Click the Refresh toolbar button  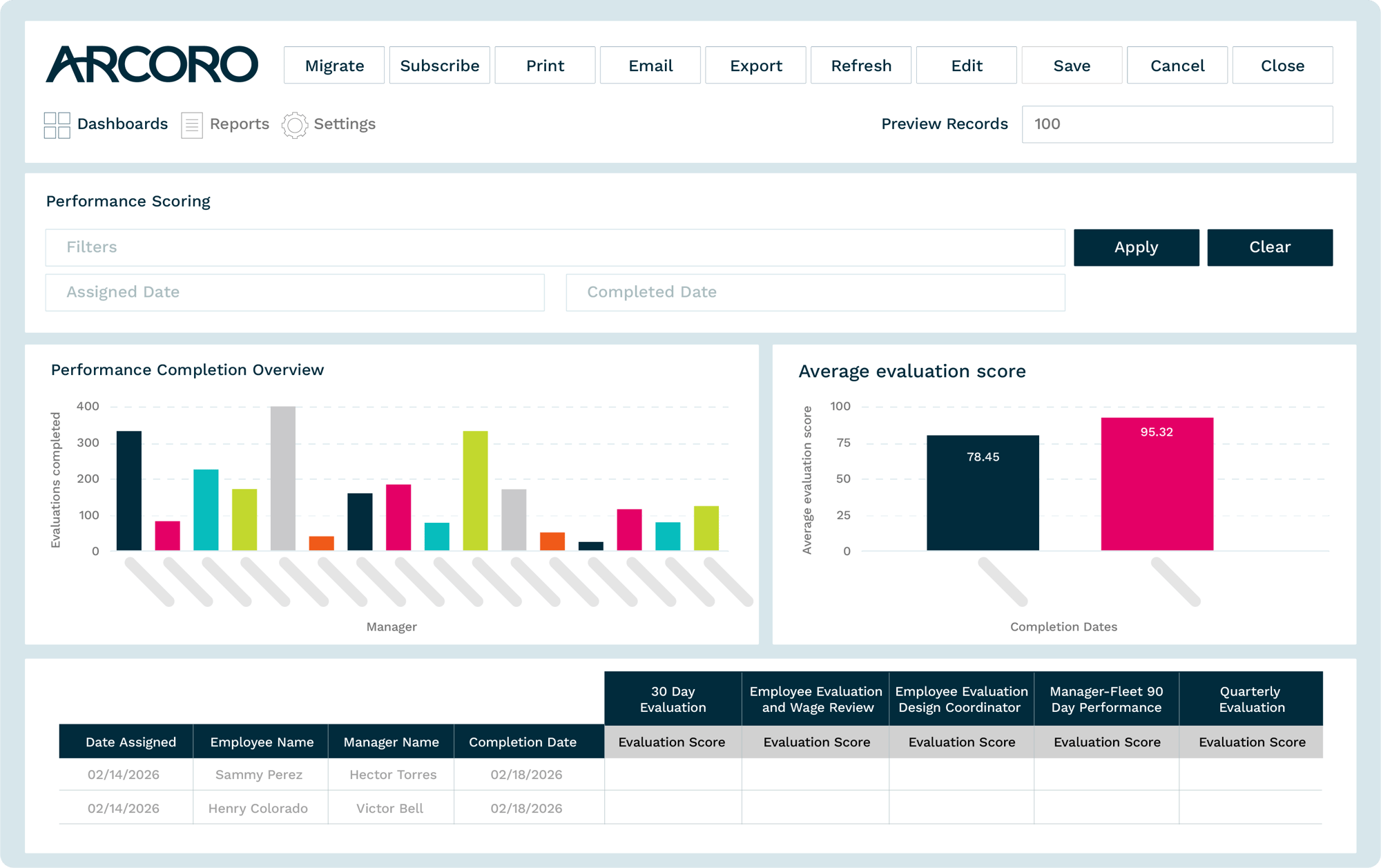point(861,66)
